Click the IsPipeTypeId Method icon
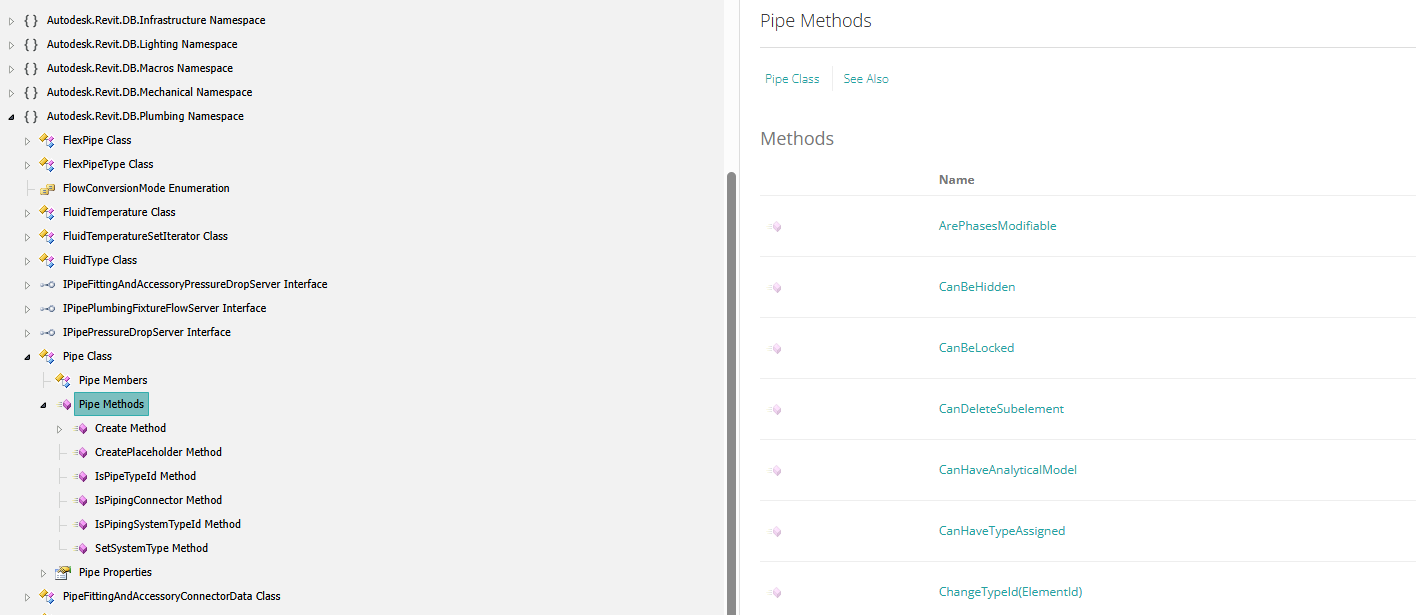The width and height of the screenshot is (1416, 615). (x=80, y=476)
